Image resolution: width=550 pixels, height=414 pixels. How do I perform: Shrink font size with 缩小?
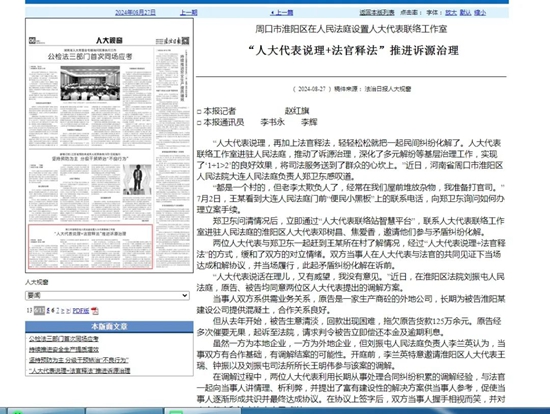(480, 13)
